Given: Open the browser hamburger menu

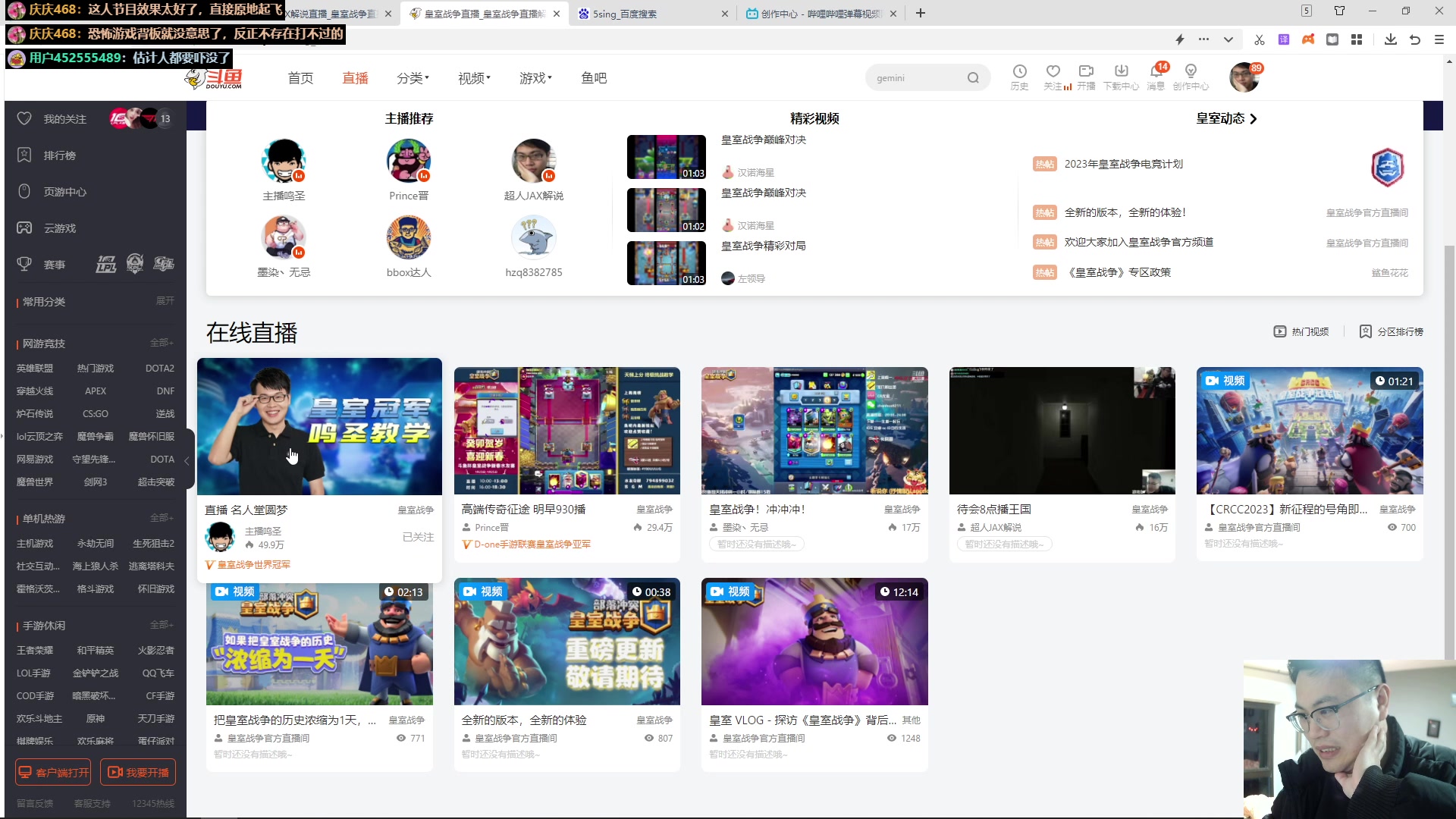Looking at the screenshot, I should click(1439, 39).
